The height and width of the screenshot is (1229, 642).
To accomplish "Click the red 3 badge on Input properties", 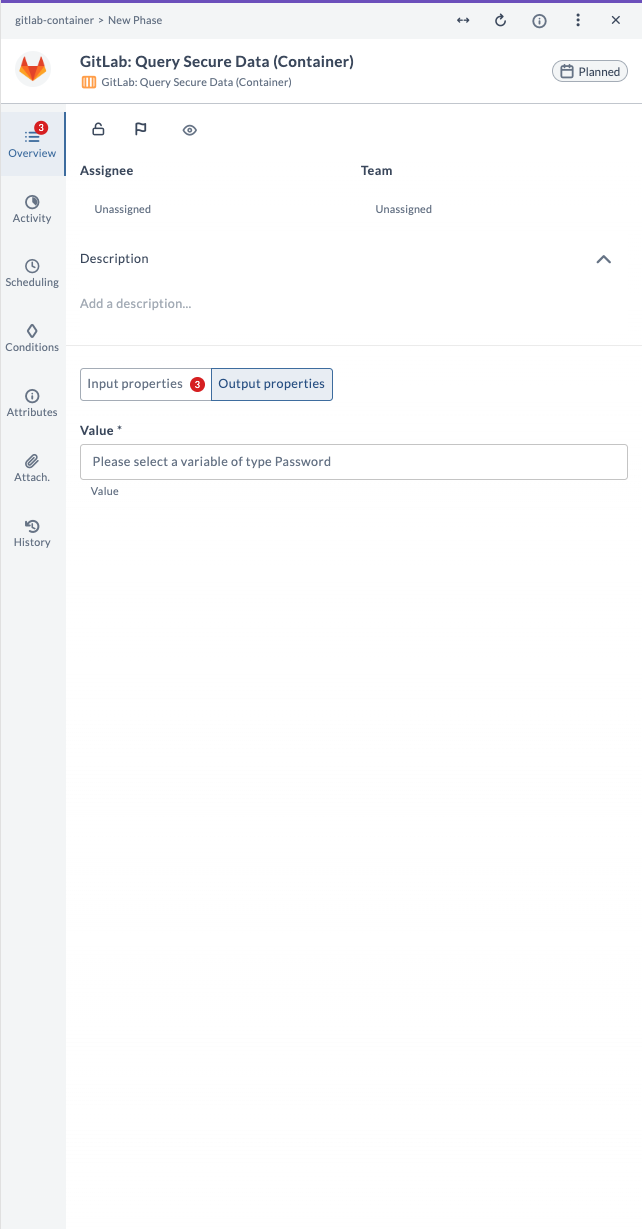I will (x=197, y=384).
